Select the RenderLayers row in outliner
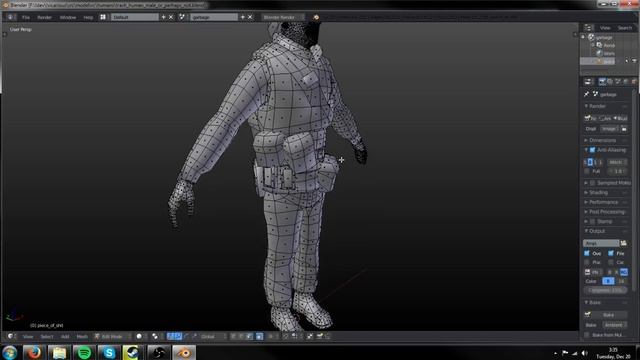640x360 pixels. point(609,45)
